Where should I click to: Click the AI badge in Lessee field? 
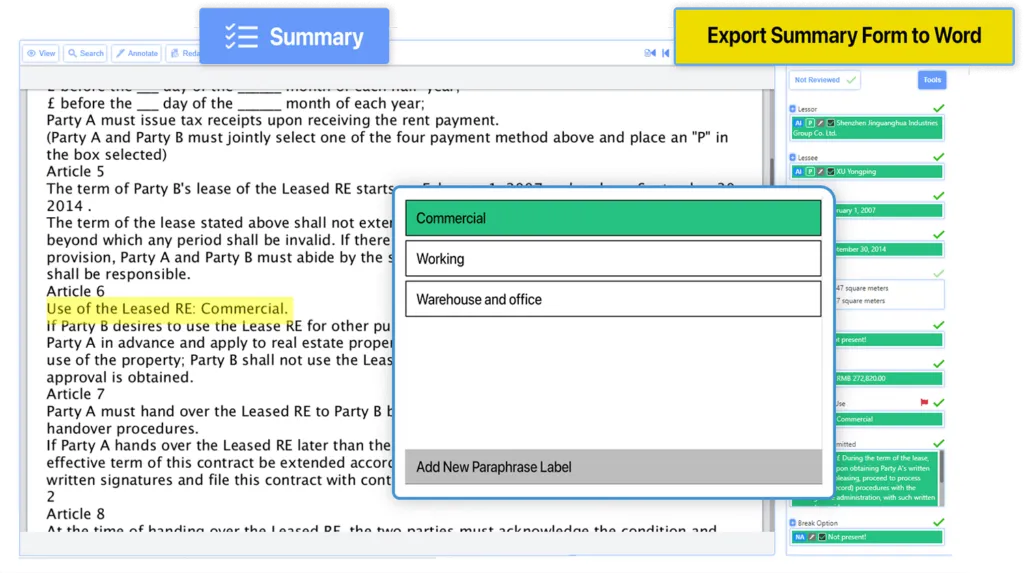(x=798, y=172)
